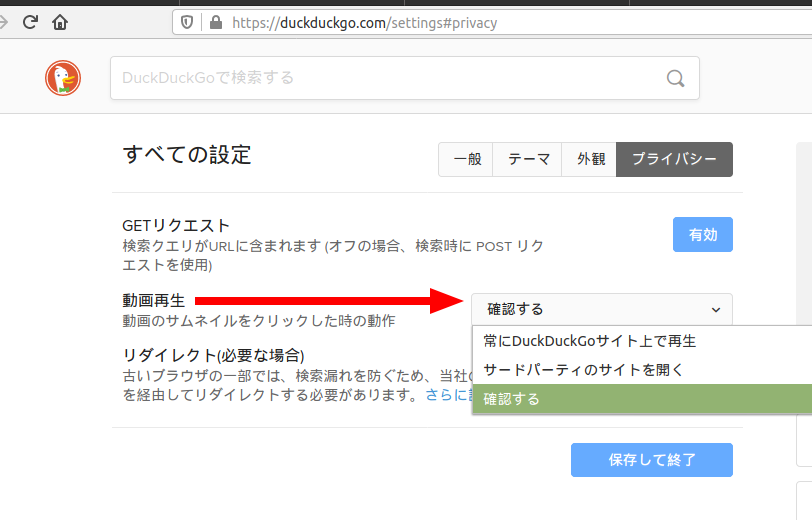Image resolution: width=812 pixels, height=520 pixels.
Task: Choose 常にDuckDuckGoサイト上で再生 option
Action: click(642, 341)
